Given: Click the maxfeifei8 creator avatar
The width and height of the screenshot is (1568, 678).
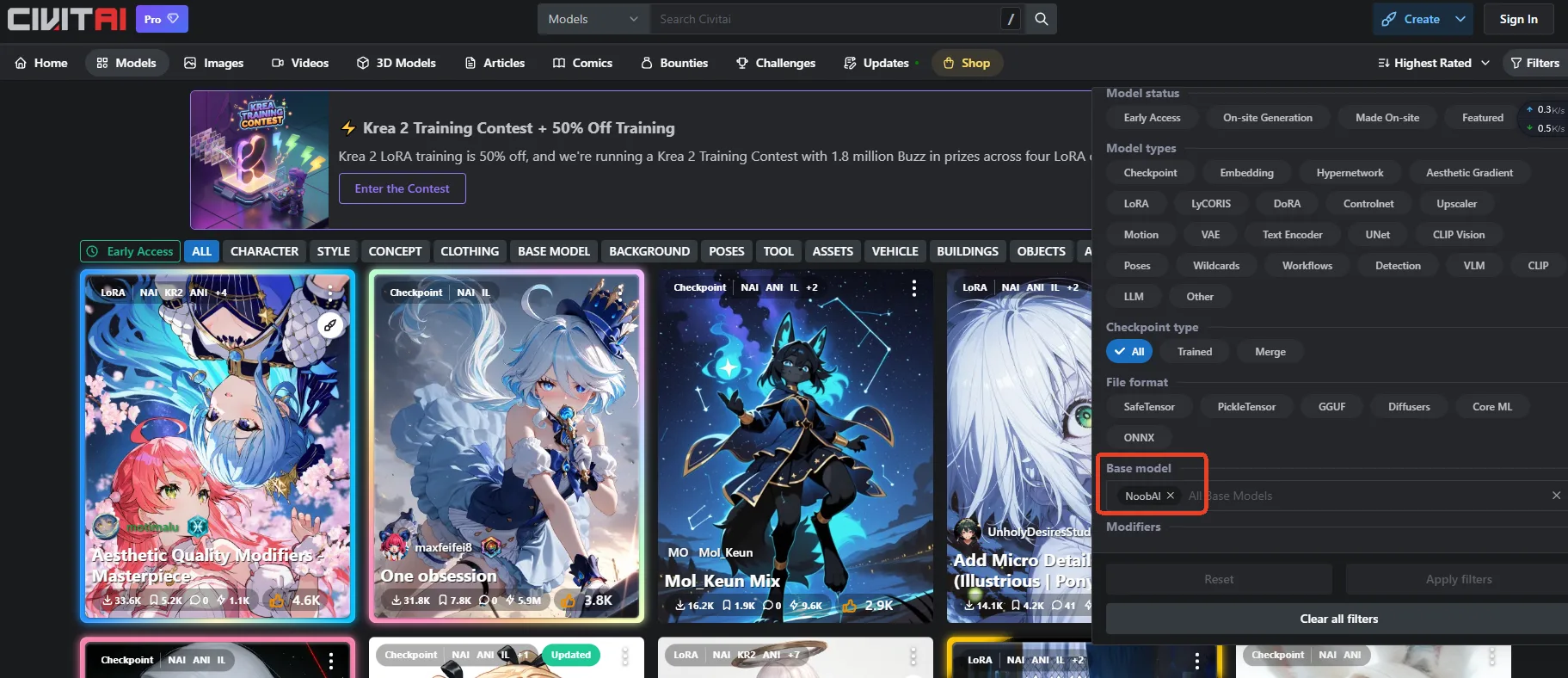Looking at the screenshot, I should point(394,546).
